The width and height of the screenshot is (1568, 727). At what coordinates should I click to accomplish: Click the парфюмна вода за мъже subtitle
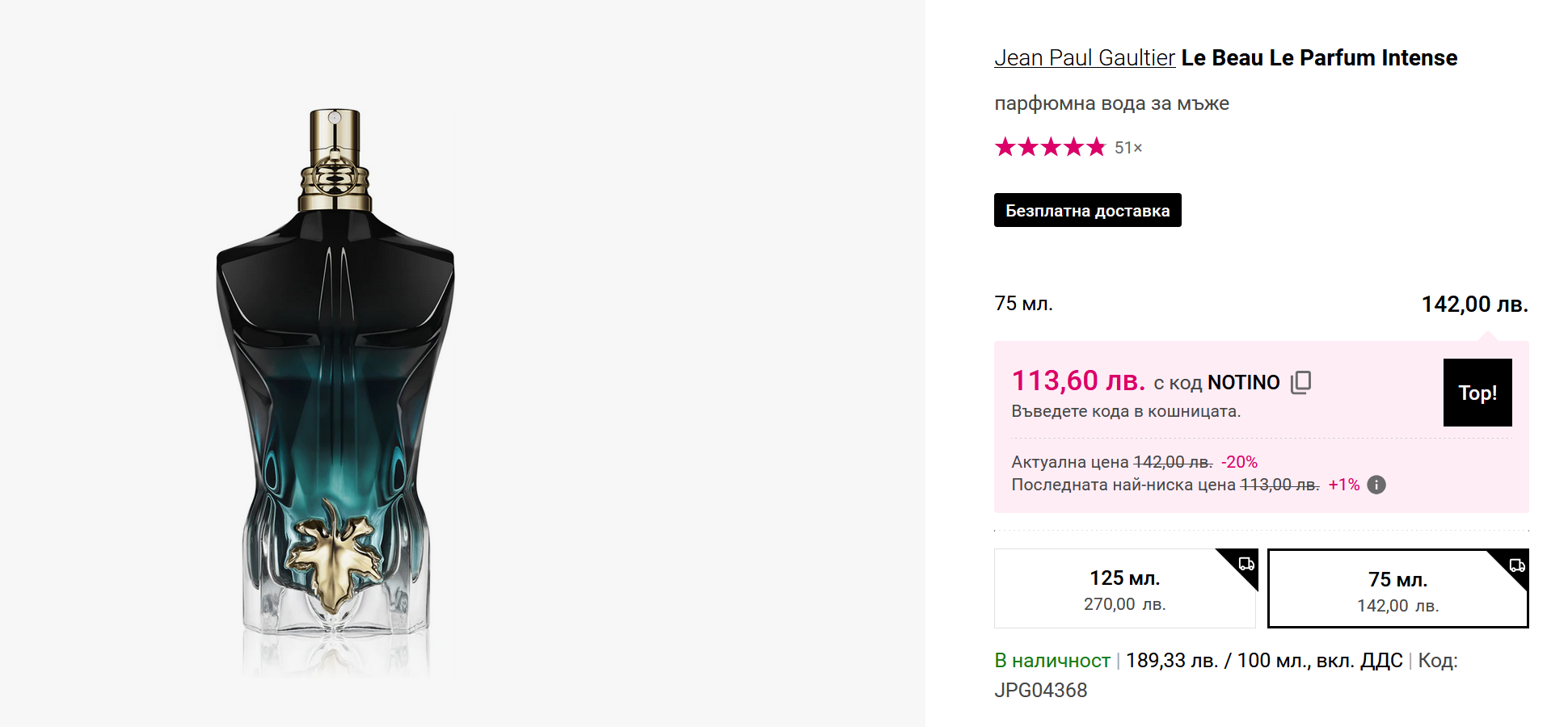click(x=1111, y=103)
